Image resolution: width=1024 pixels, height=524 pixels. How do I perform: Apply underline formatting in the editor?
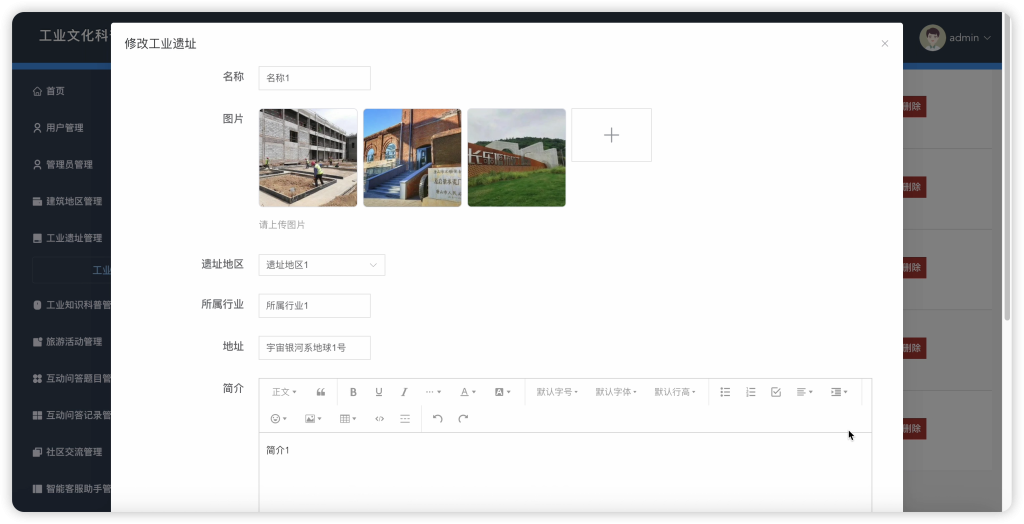pos(378,392)
